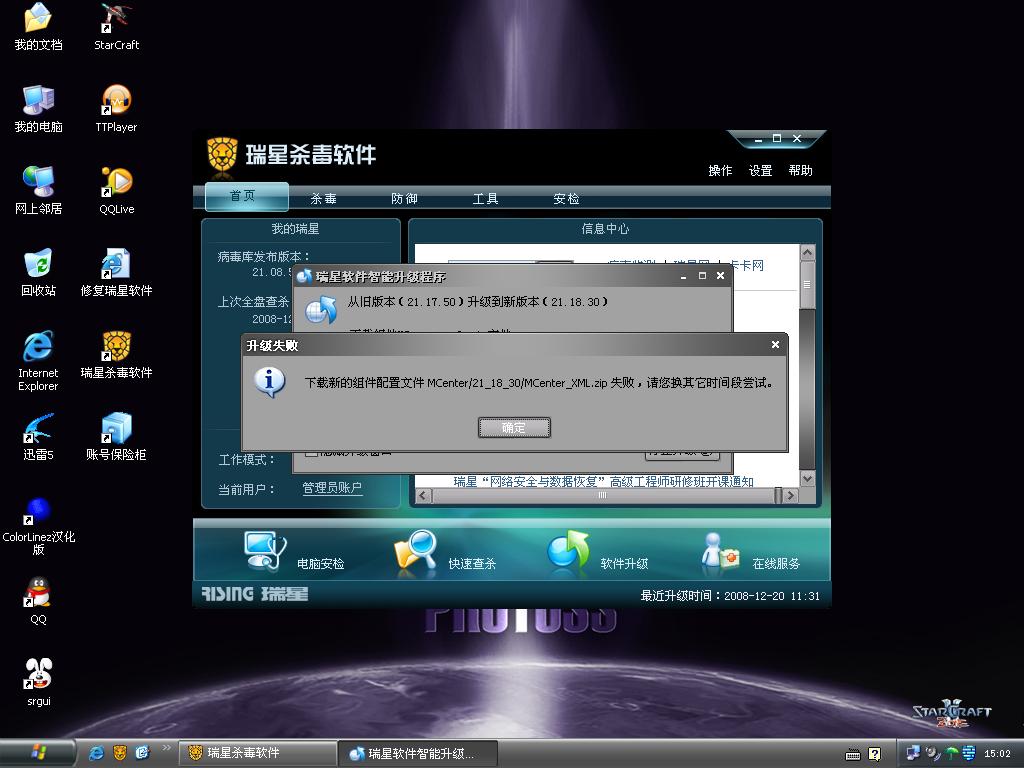Click IE icon in quick launch bar
This screenshot has height=768, width=1024.
tap(96, 753)
